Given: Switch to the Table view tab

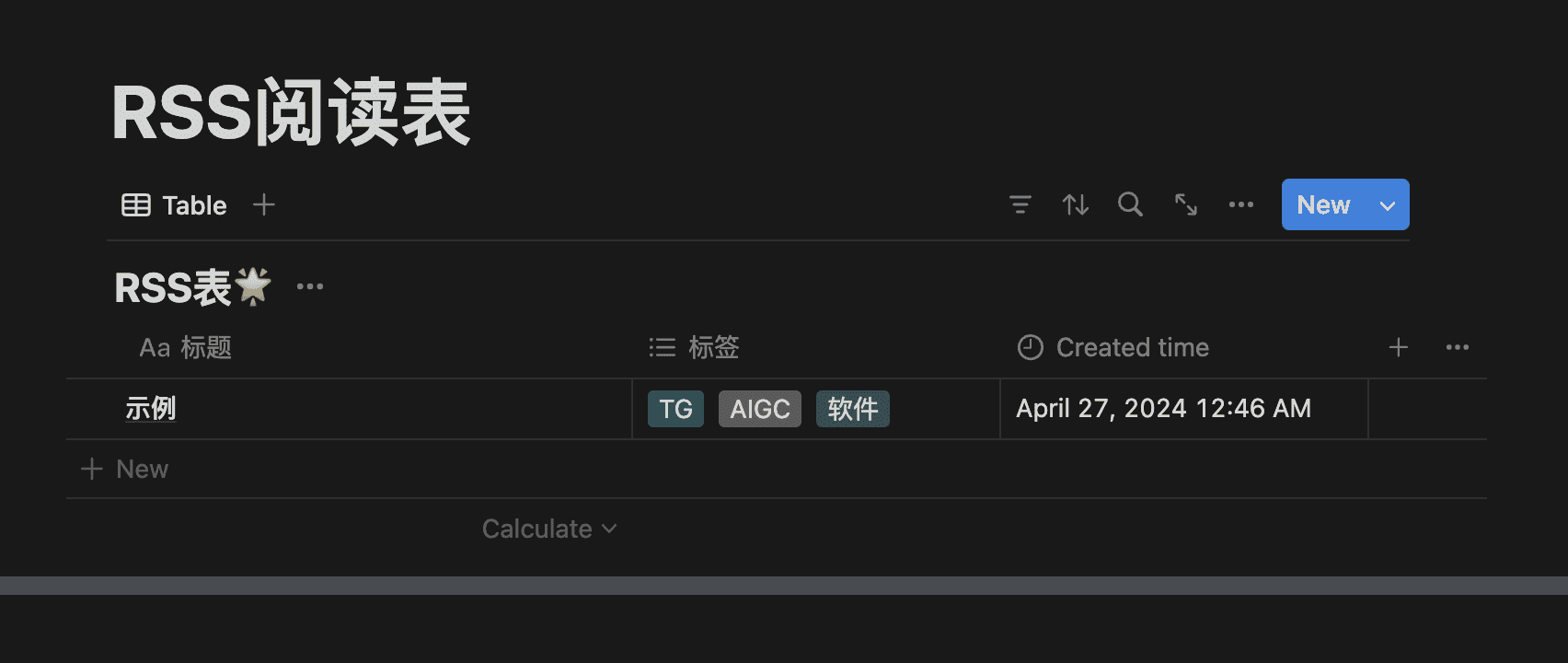Looking at the screenshot, I should point(175,204).
